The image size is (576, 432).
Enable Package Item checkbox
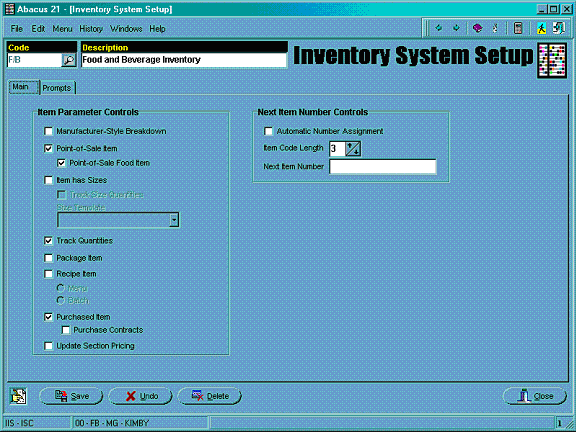(x=48, y=258)
